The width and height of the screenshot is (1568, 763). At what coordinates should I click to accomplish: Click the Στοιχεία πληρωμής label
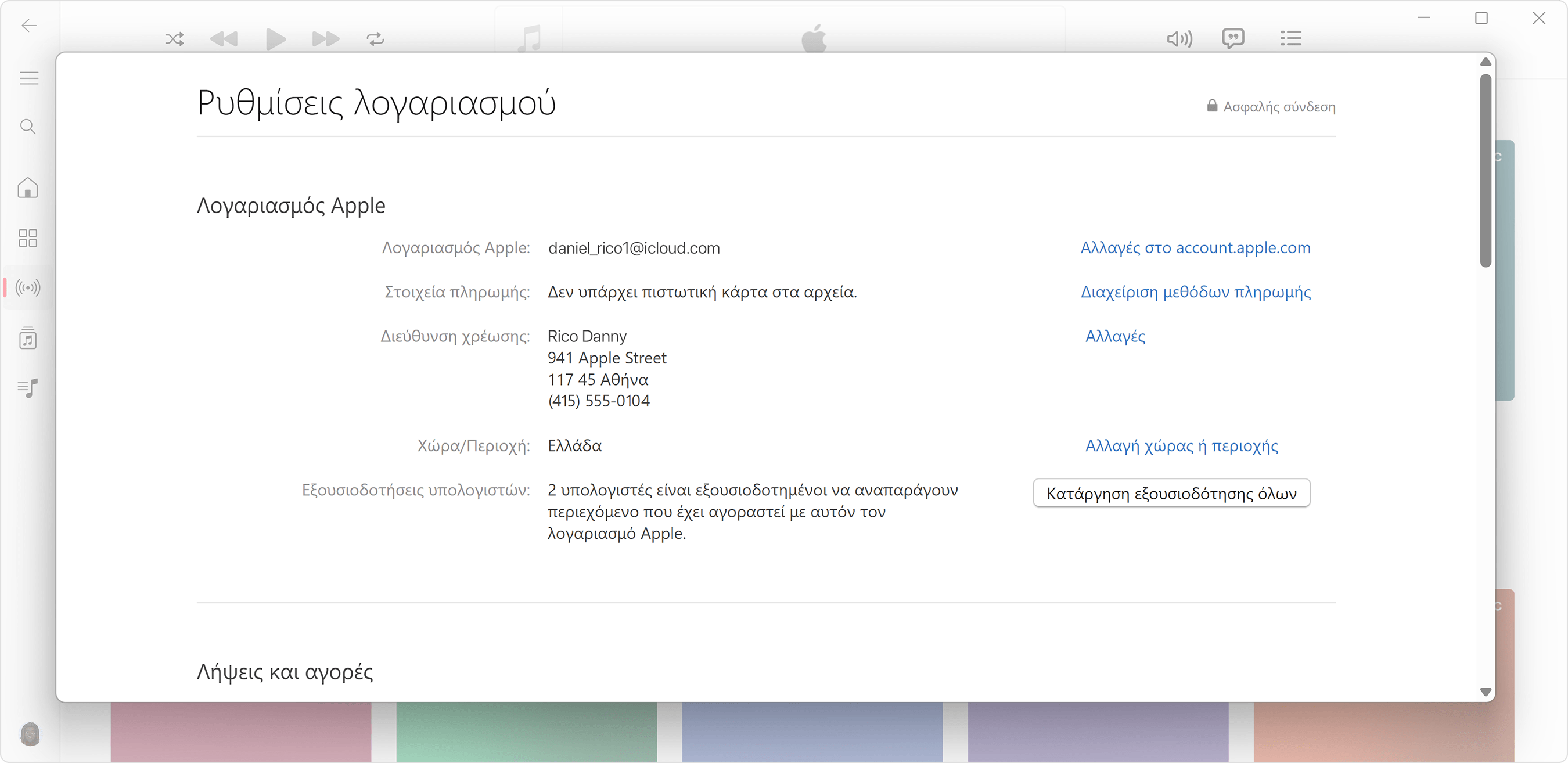click(457, 292)
